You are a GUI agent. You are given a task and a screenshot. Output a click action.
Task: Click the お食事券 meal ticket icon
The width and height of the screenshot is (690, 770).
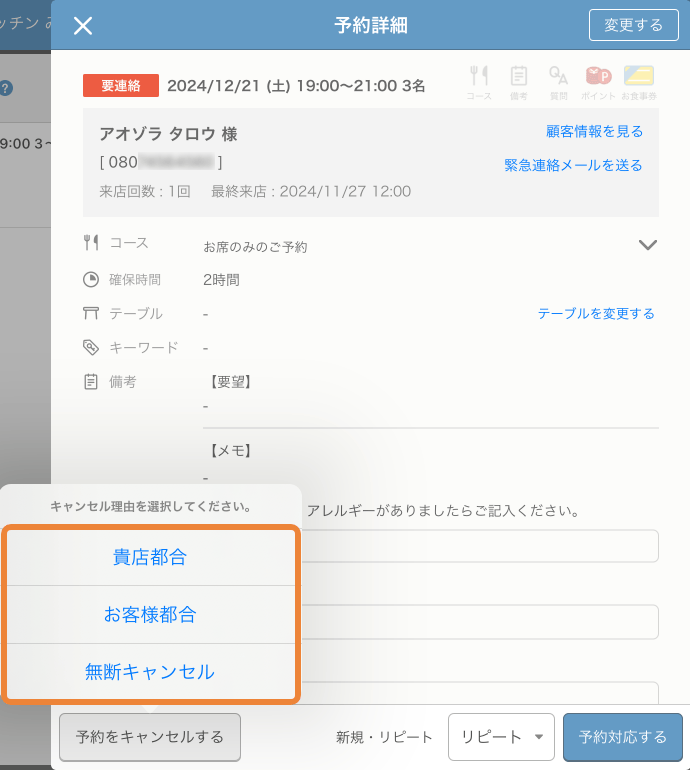pyautogui.click(x=639, y=77)
